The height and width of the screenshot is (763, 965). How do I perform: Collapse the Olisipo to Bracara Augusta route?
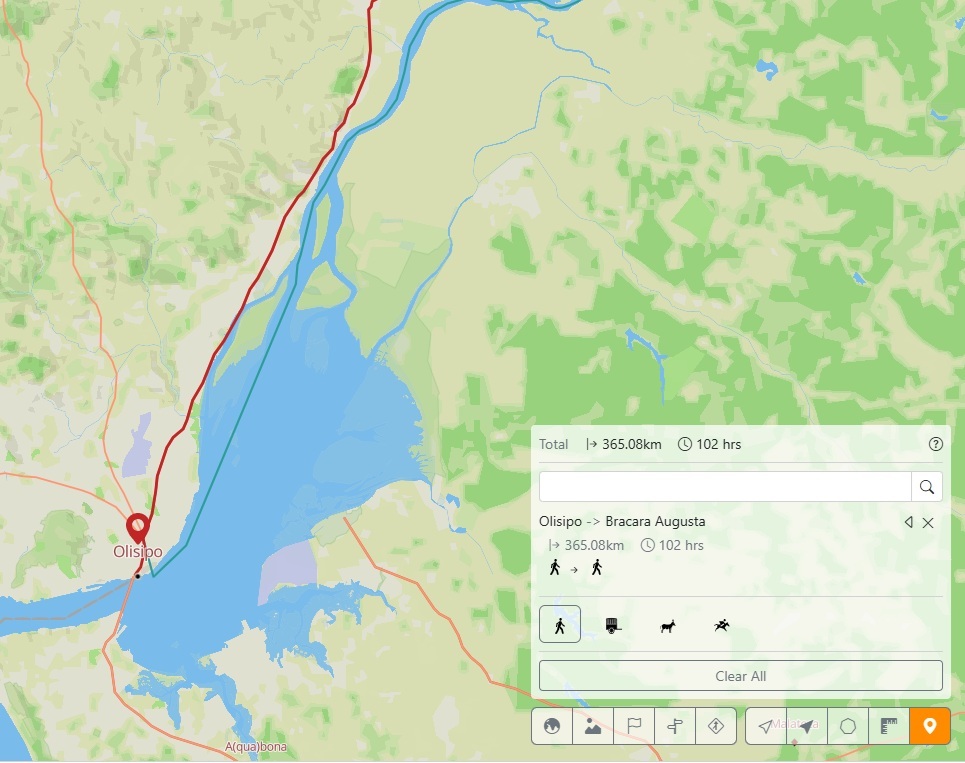(908, 522)
